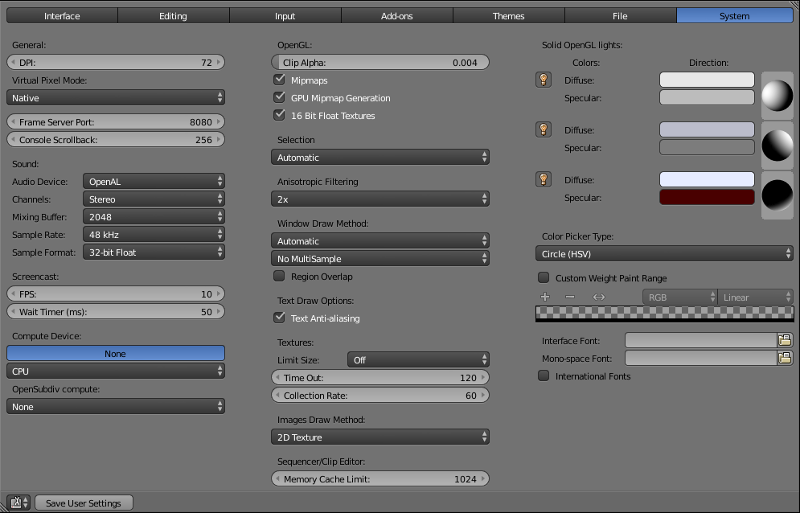Viewport: 800px width, 513px height.
Task: Click the Memory Cache Limit field
Action: pyautogui.click(x=380, y=479)
